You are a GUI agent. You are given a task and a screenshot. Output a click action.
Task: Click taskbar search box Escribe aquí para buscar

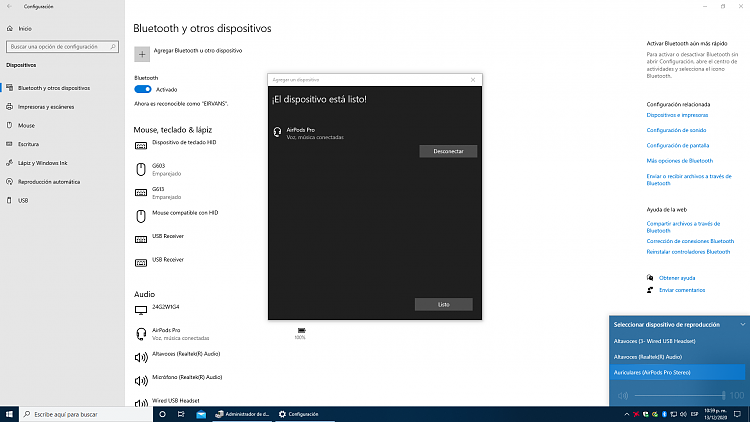click(86, 414)
